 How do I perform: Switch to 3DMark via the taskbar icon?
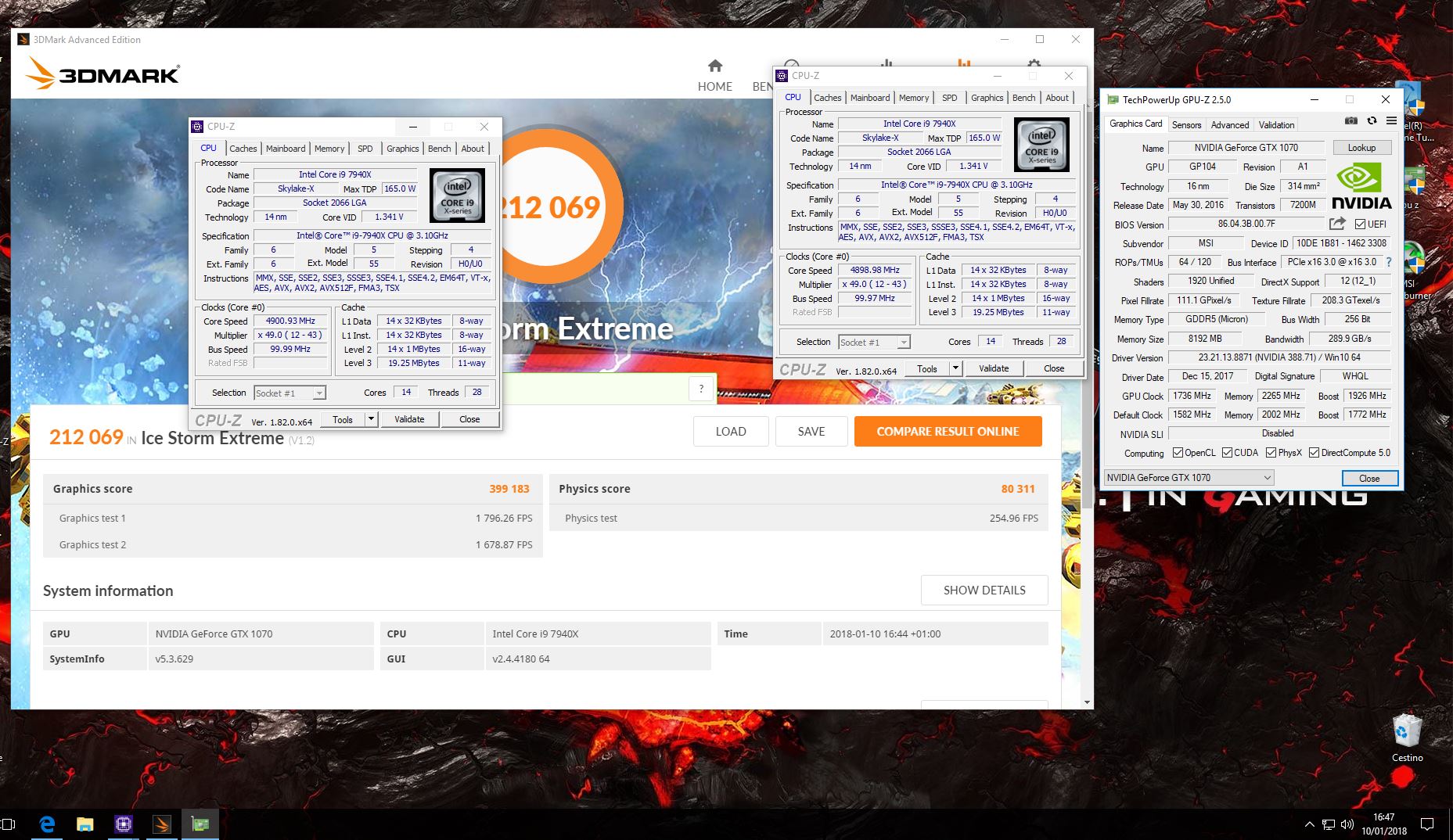(161, 824)
